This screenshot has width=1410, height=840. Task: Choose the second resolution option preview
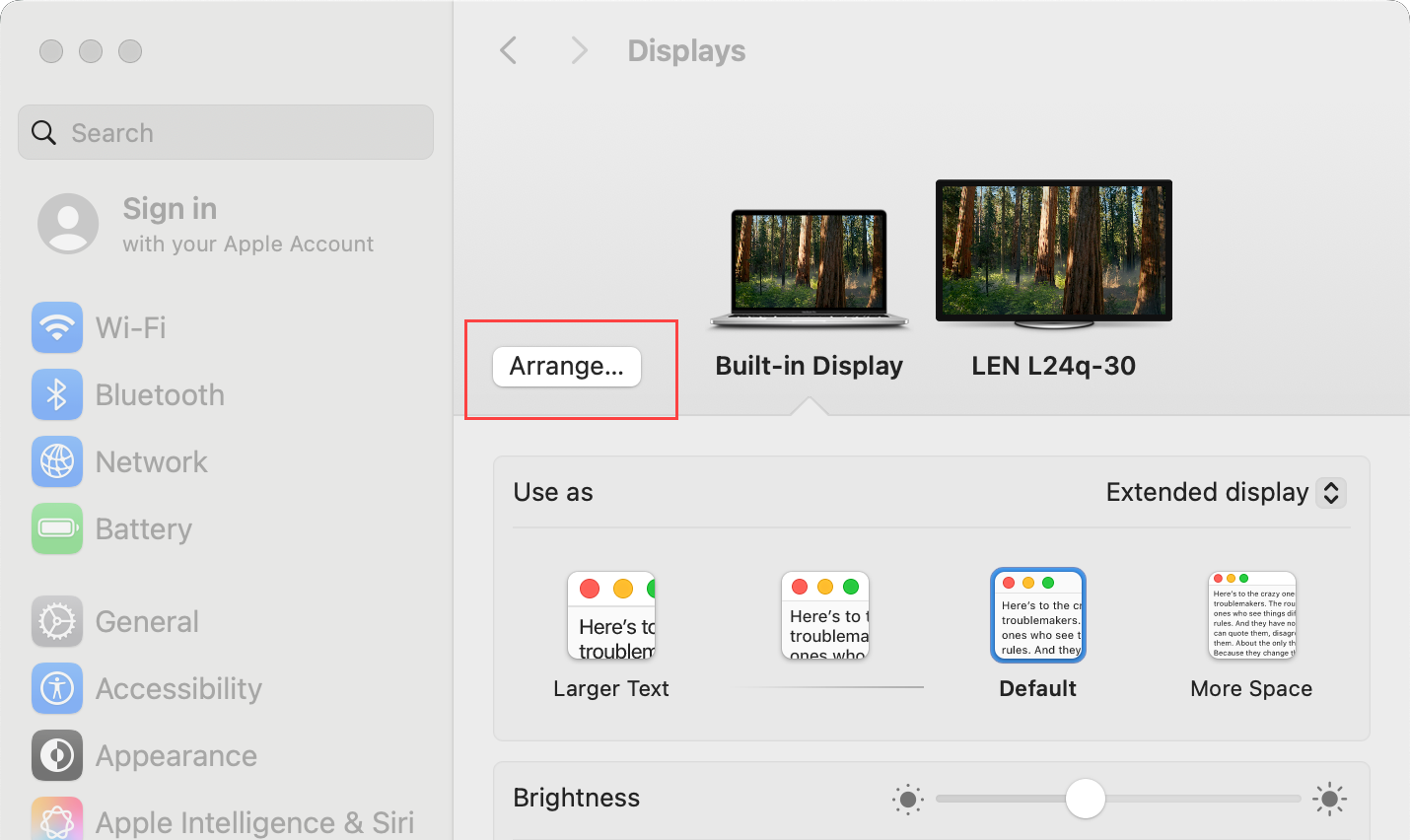(825, 615)
